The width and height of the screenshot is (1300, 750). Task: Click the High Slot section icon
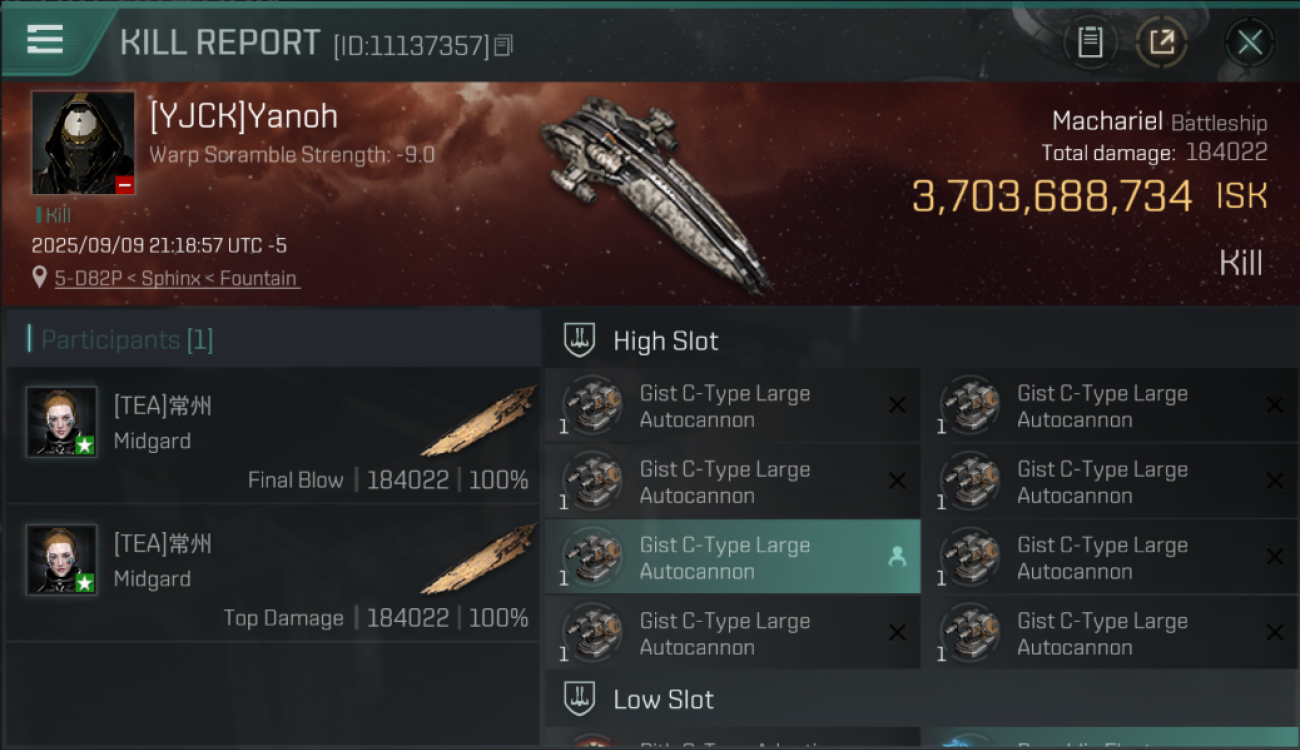click(580, 340)
